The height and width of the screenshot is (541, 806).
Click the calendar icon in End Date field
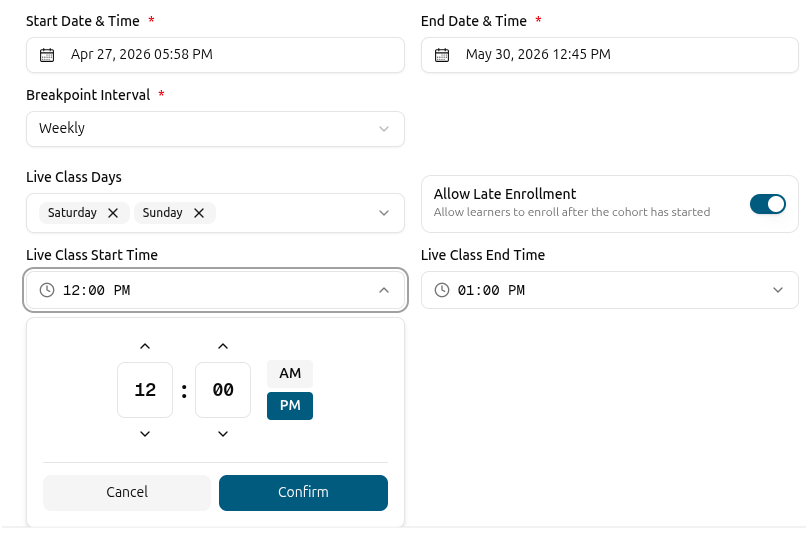click(442, 55)
